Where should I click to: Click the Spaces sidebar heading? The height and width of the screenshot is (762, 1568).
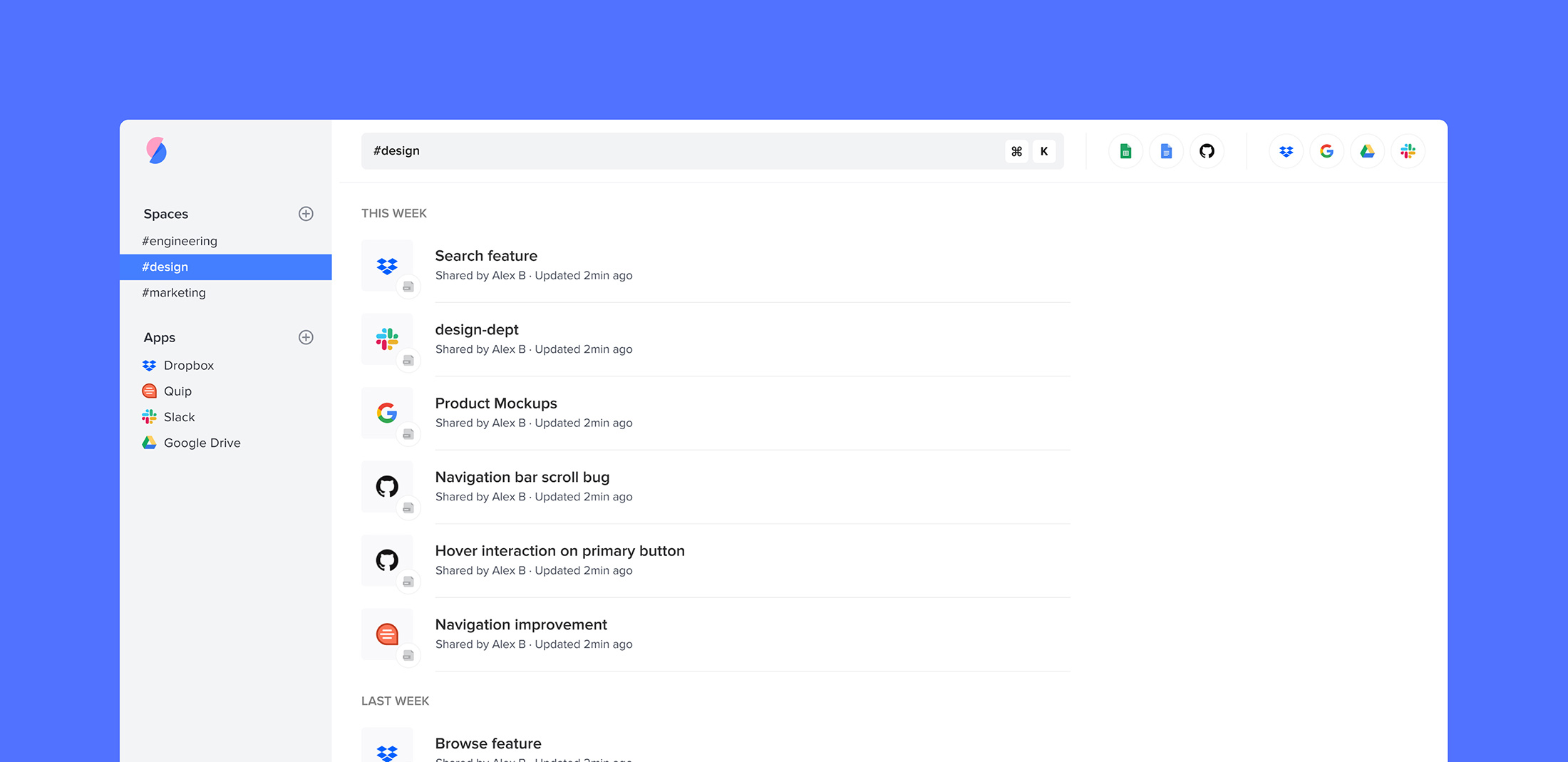point(166,214)
